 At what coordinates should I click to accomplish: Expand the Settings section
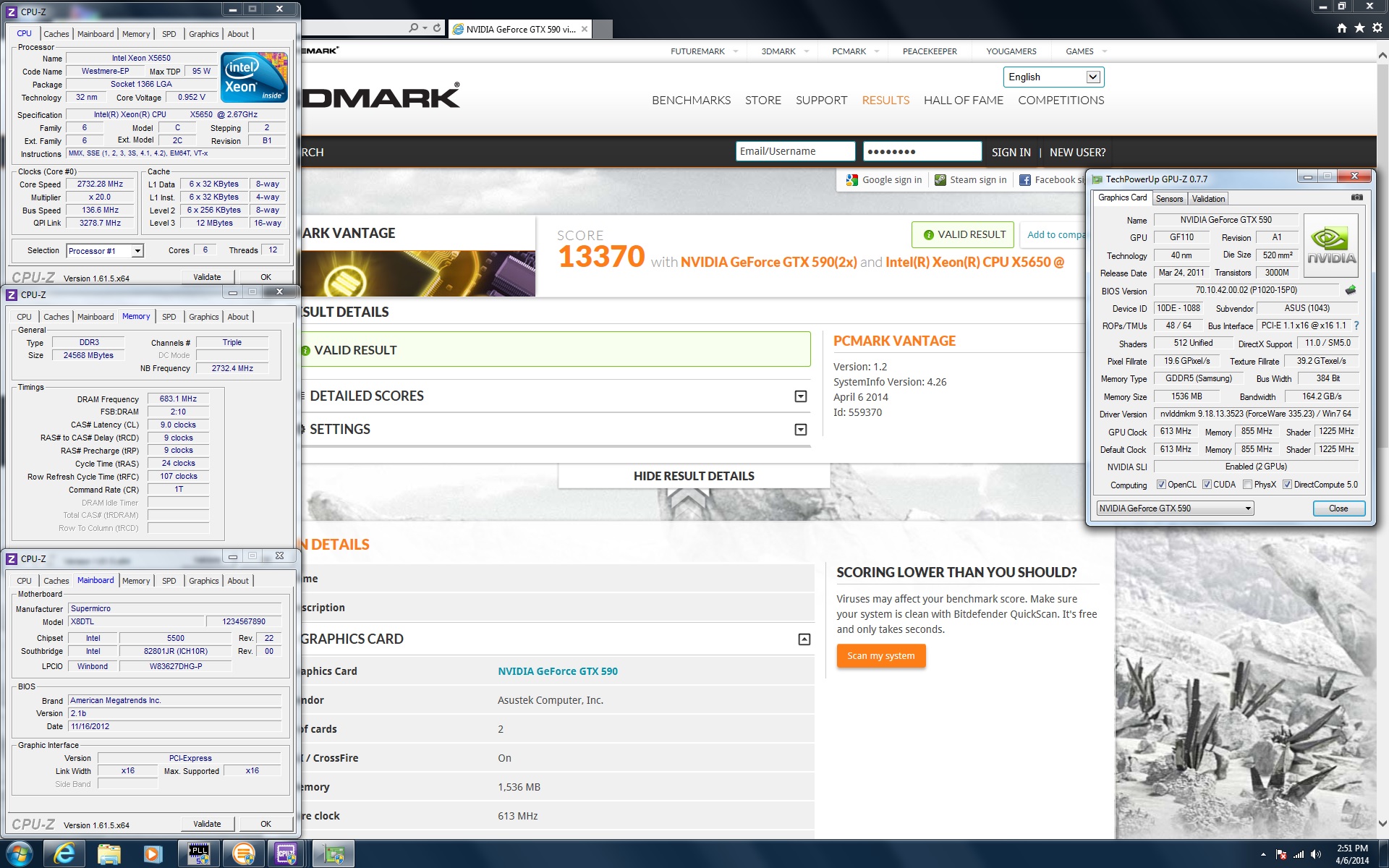point(801,430)
